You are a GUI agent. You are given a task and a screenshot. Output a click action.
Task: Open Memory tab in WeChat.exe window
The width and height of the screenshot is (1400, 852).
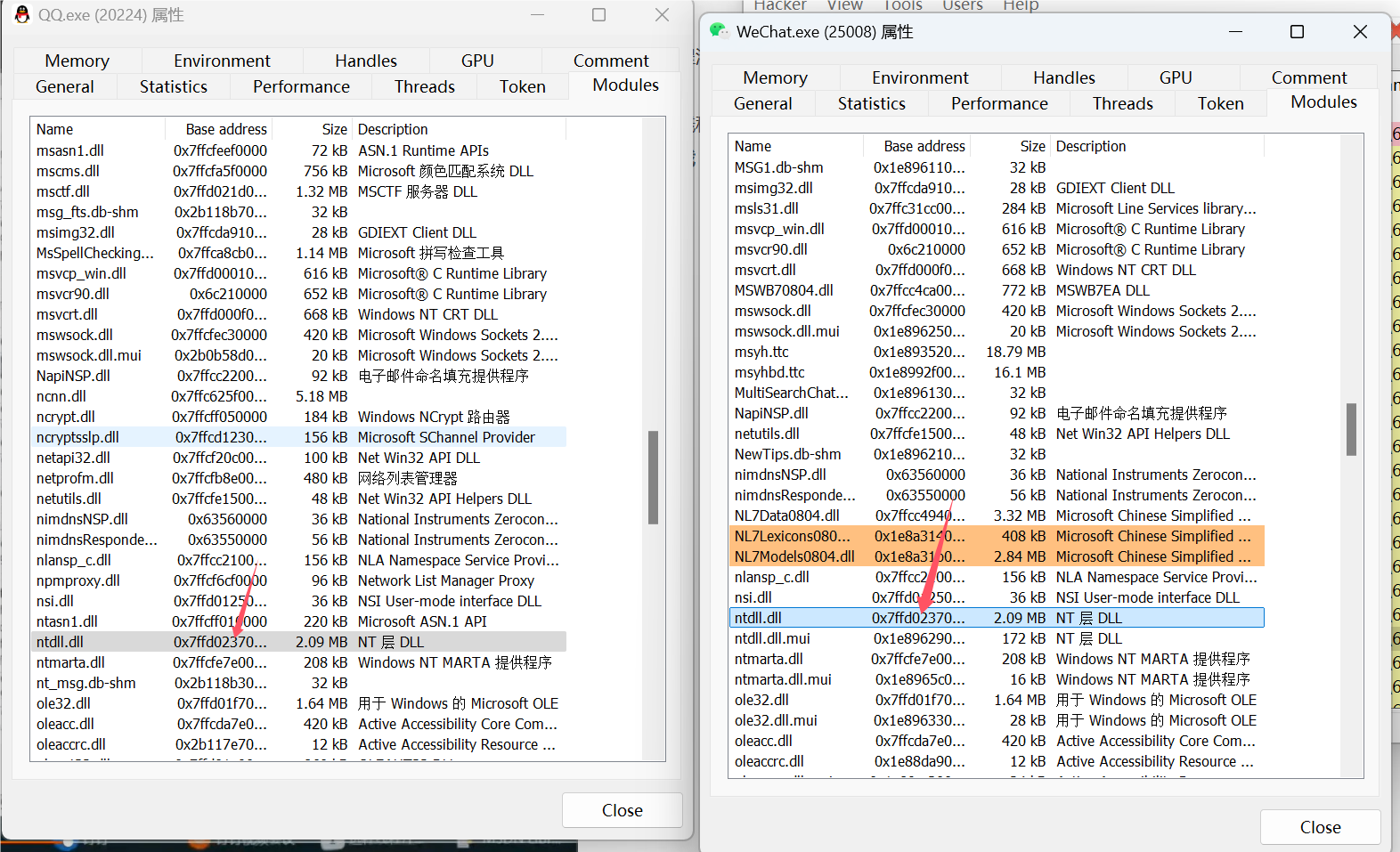click(x=776, y=77)
